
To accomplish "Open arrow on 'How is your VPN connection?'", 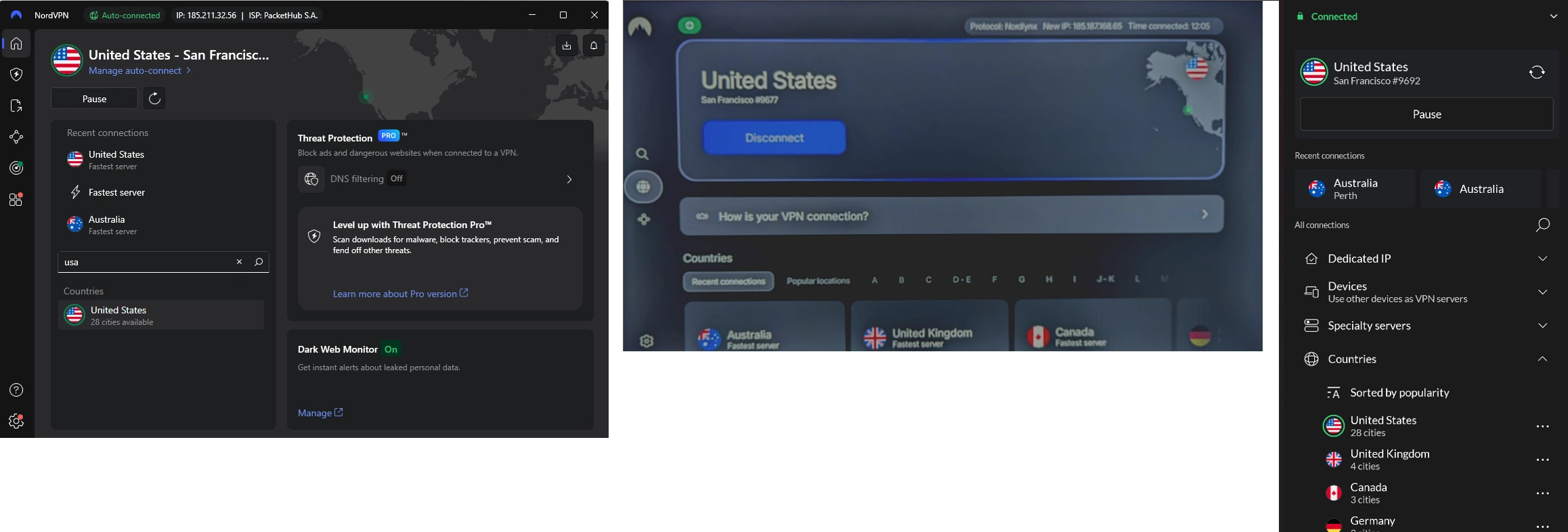I will [x=1204, y=214].
